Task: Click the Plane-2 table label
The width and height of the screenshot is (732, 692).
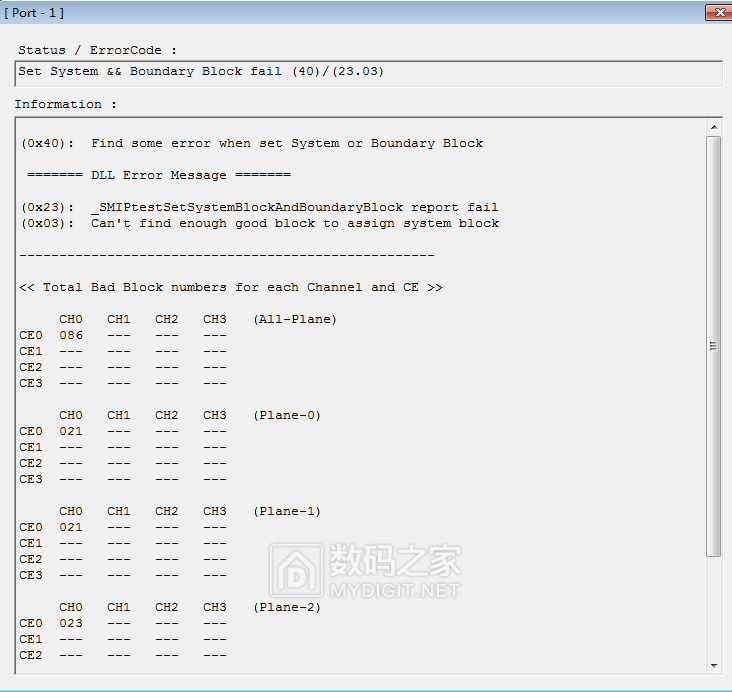Action: click(x=287, y=607)
